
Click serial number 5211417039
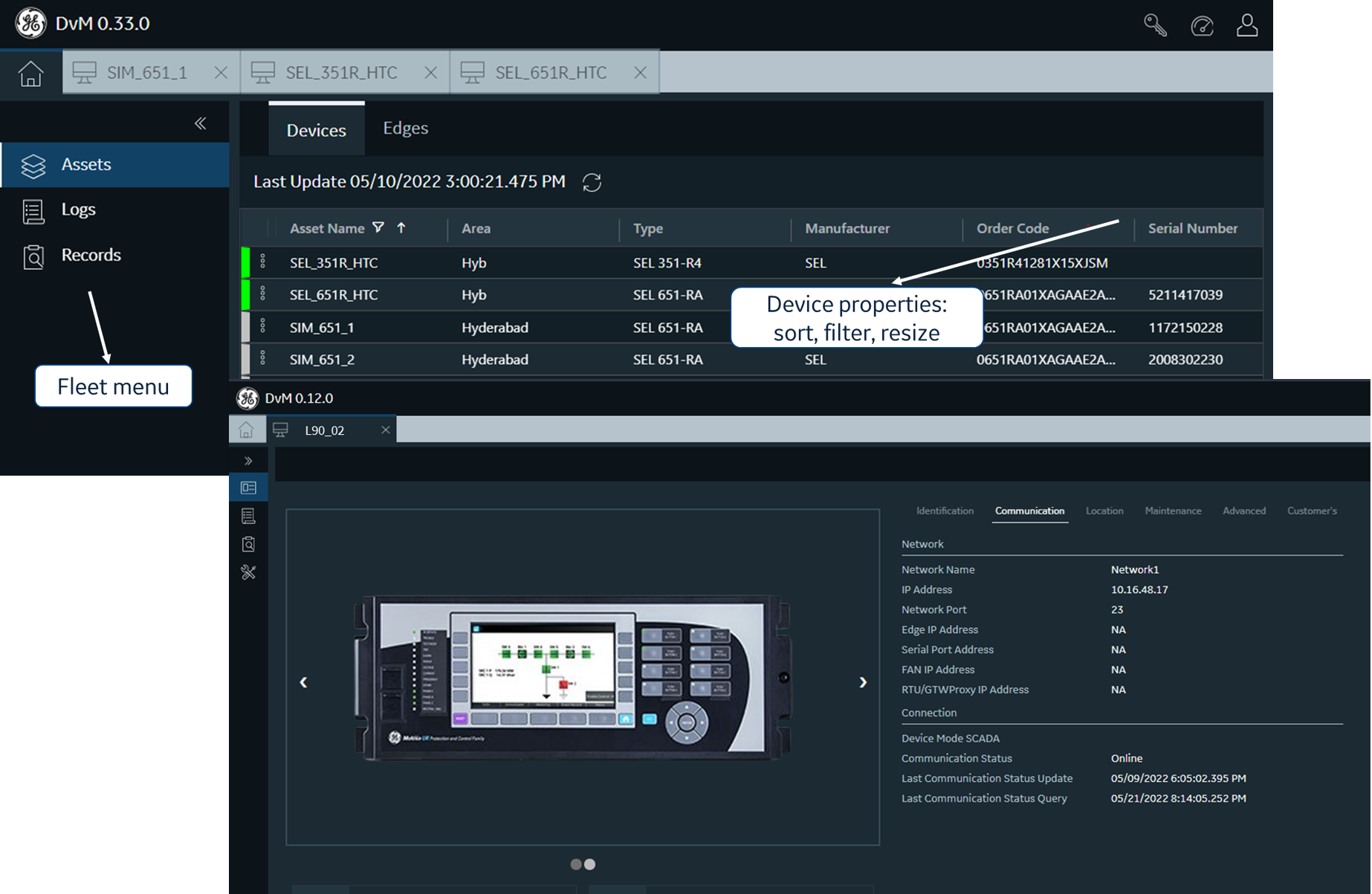[x=1185, y=295]
